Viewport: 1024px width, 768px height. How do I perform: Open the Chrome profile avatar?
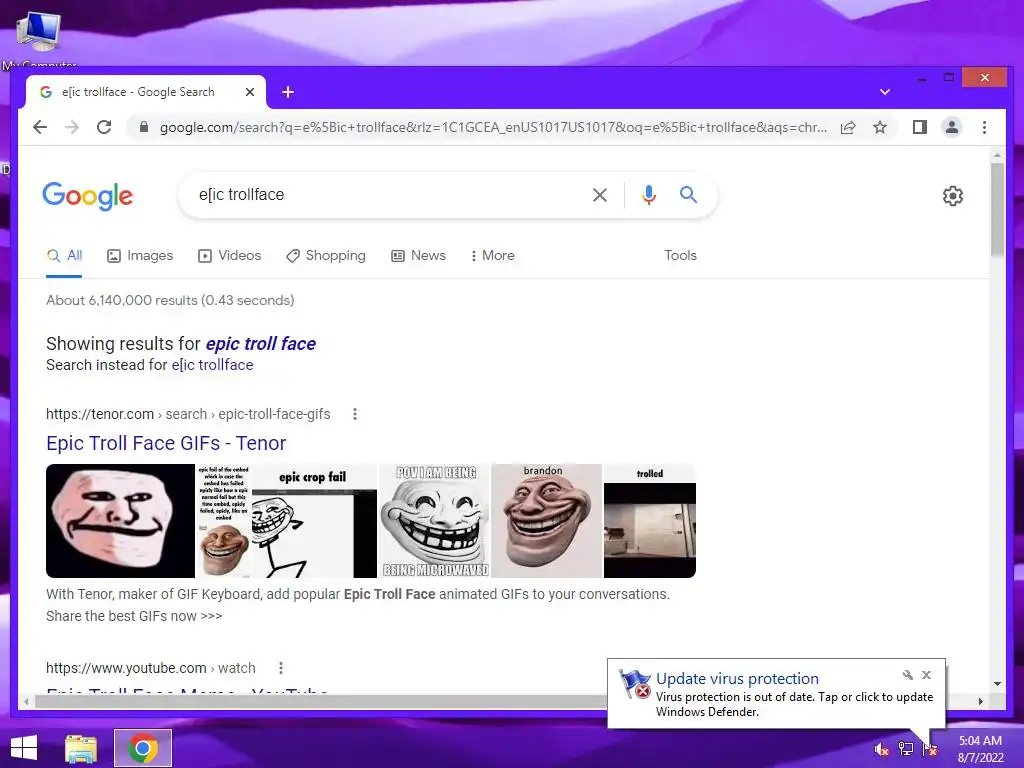coord(952,127)
